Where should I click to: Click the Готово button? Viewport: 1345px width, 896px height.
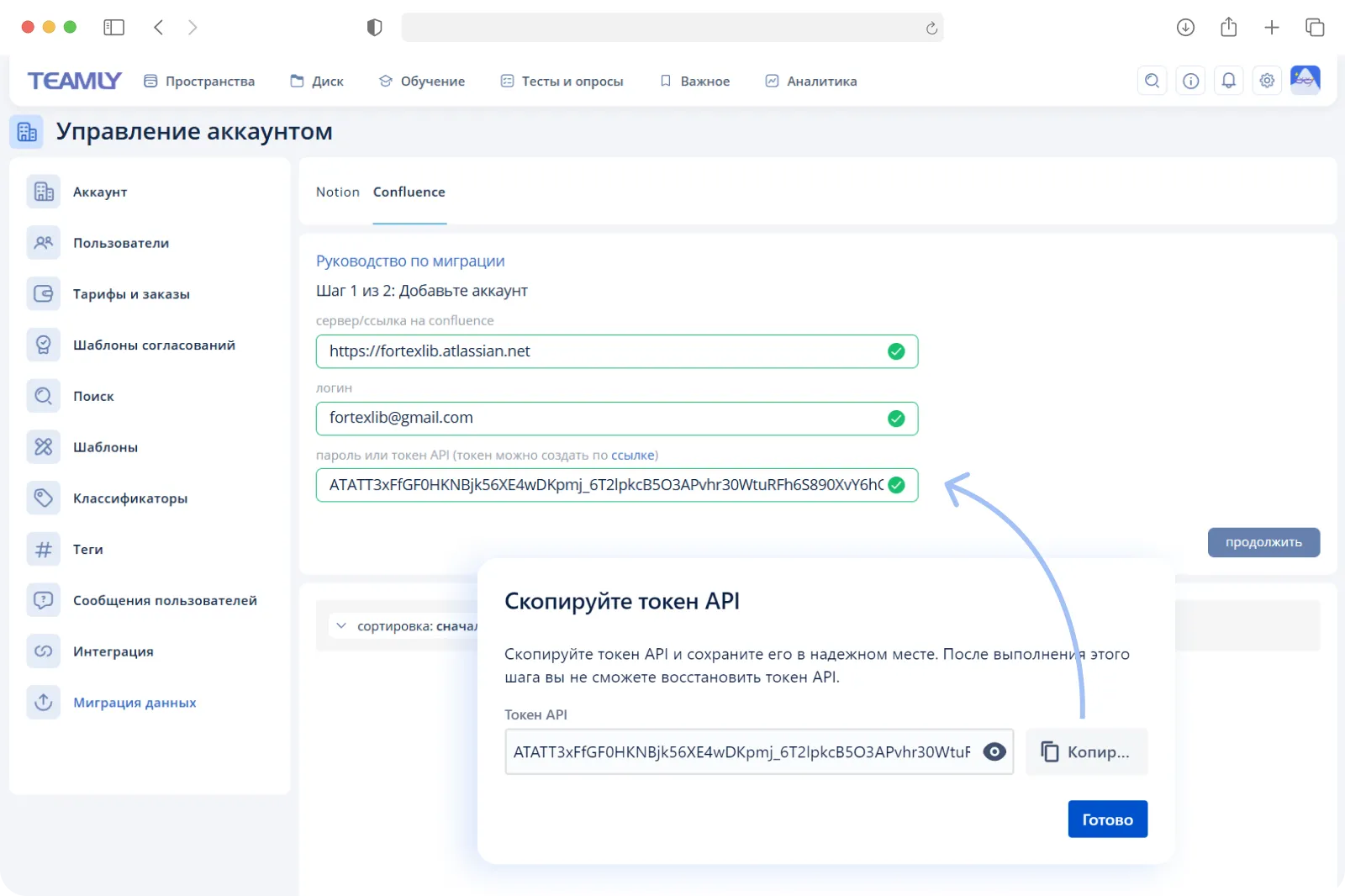pyautogui.click(x=1107, y=820)
